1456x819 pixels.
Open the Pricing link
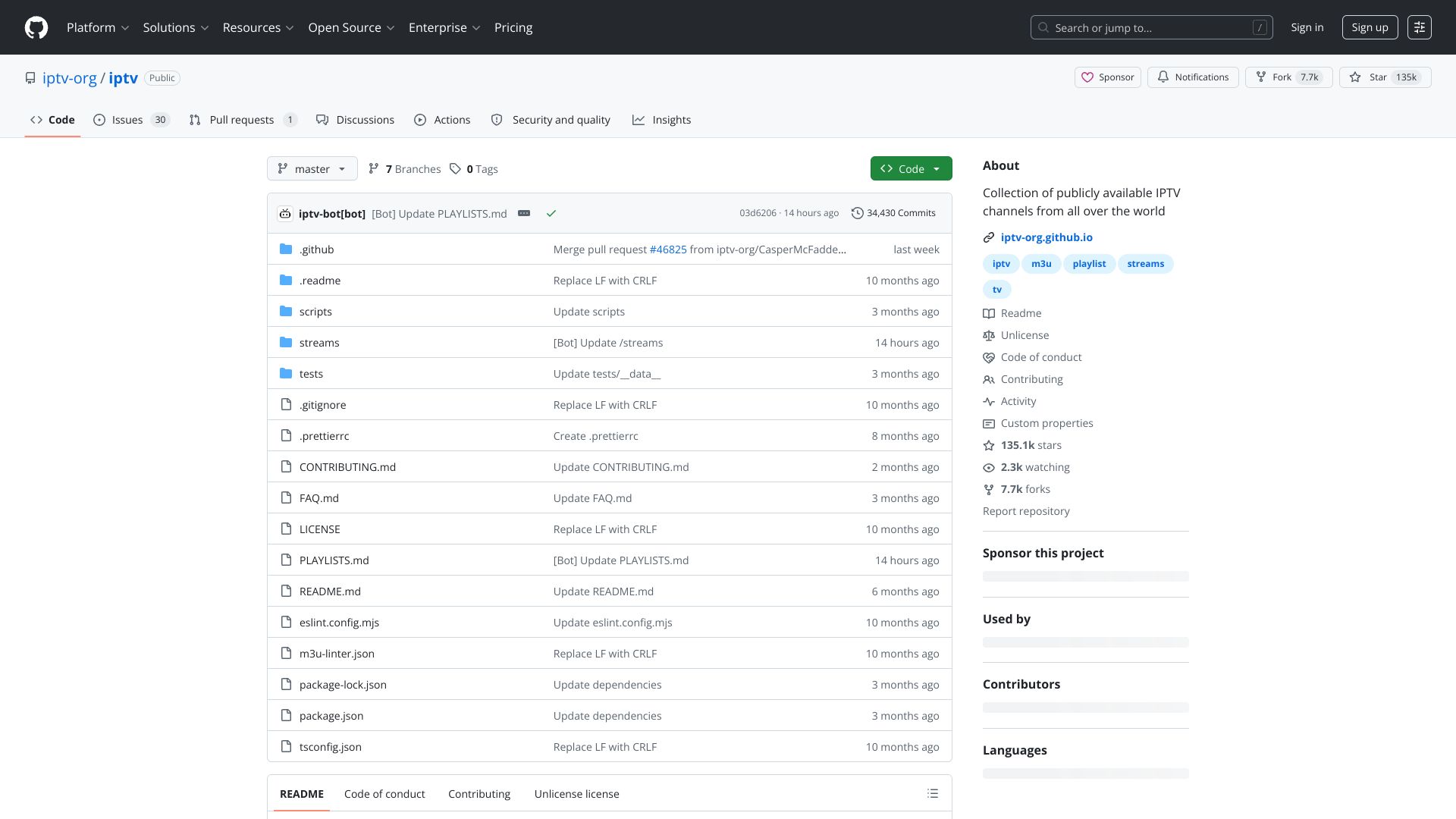tap(513, 27)
